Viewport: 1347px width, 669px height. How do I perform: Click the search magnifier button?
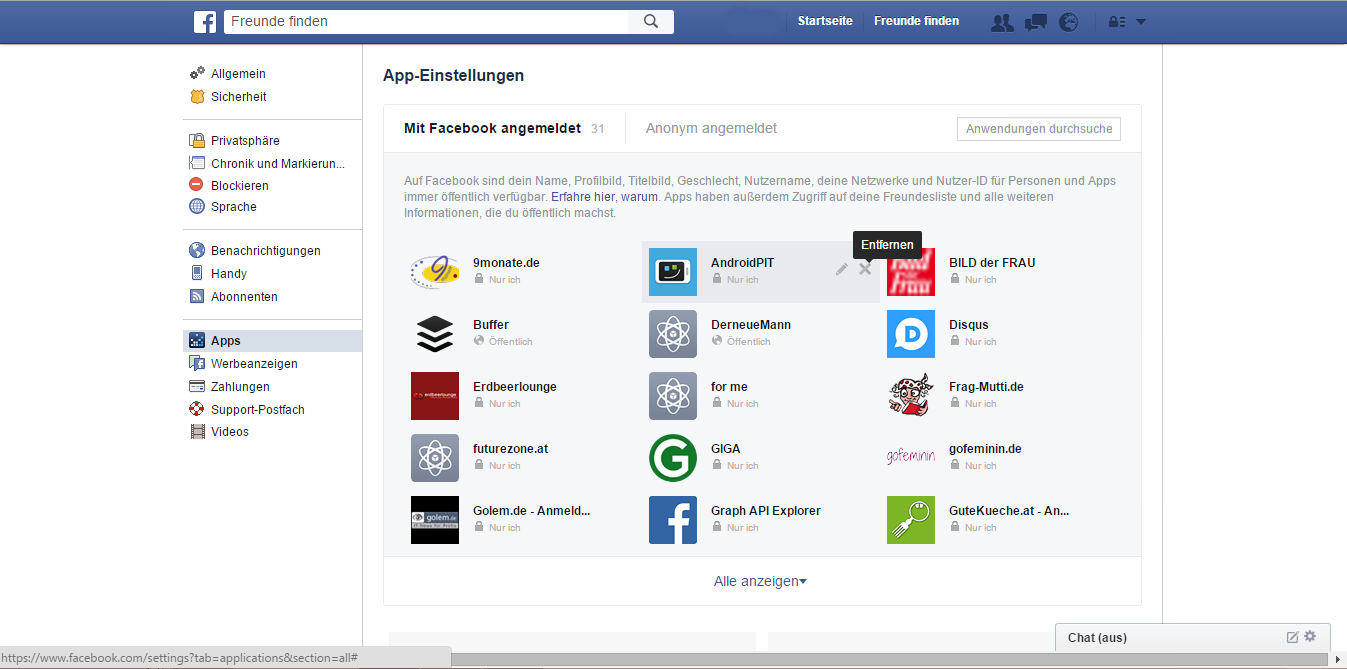tap(651, 21)
